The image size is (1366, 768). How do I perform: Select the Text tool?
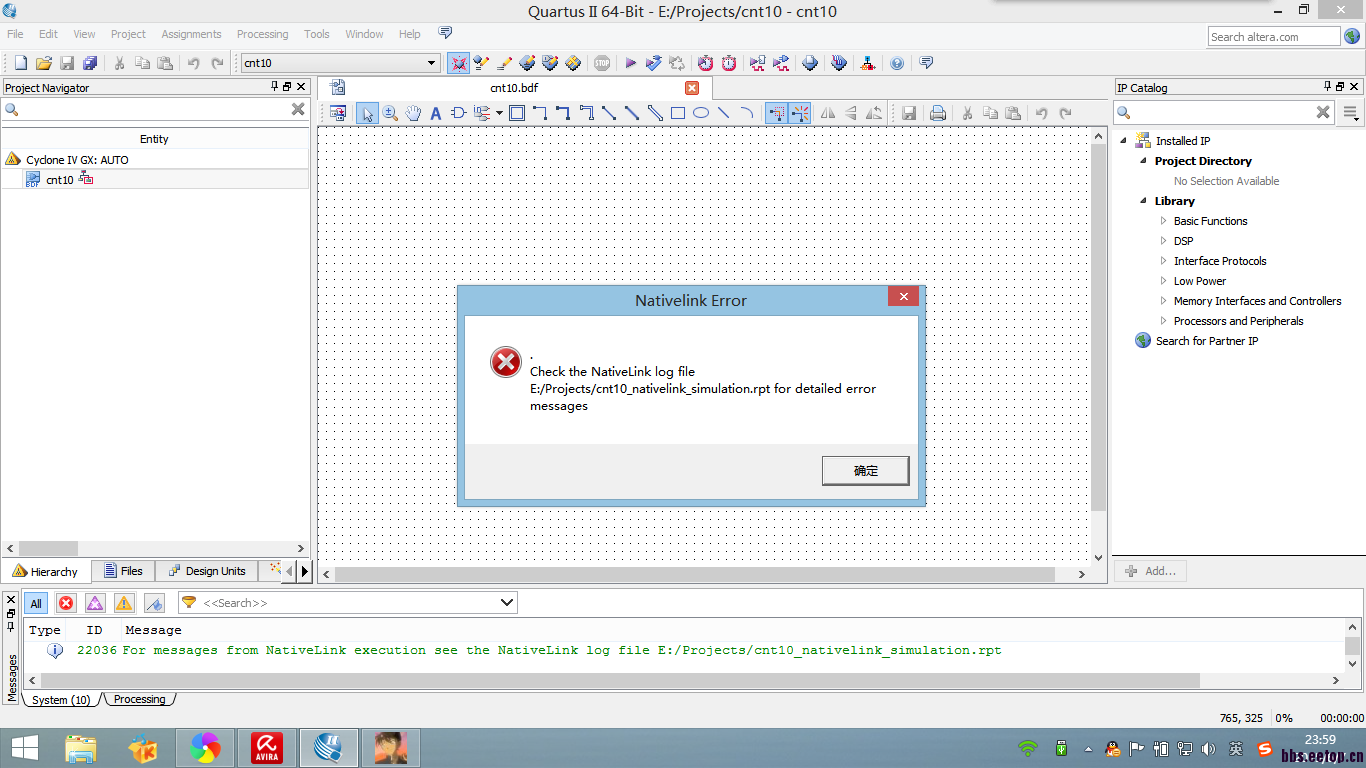point(436,113)
